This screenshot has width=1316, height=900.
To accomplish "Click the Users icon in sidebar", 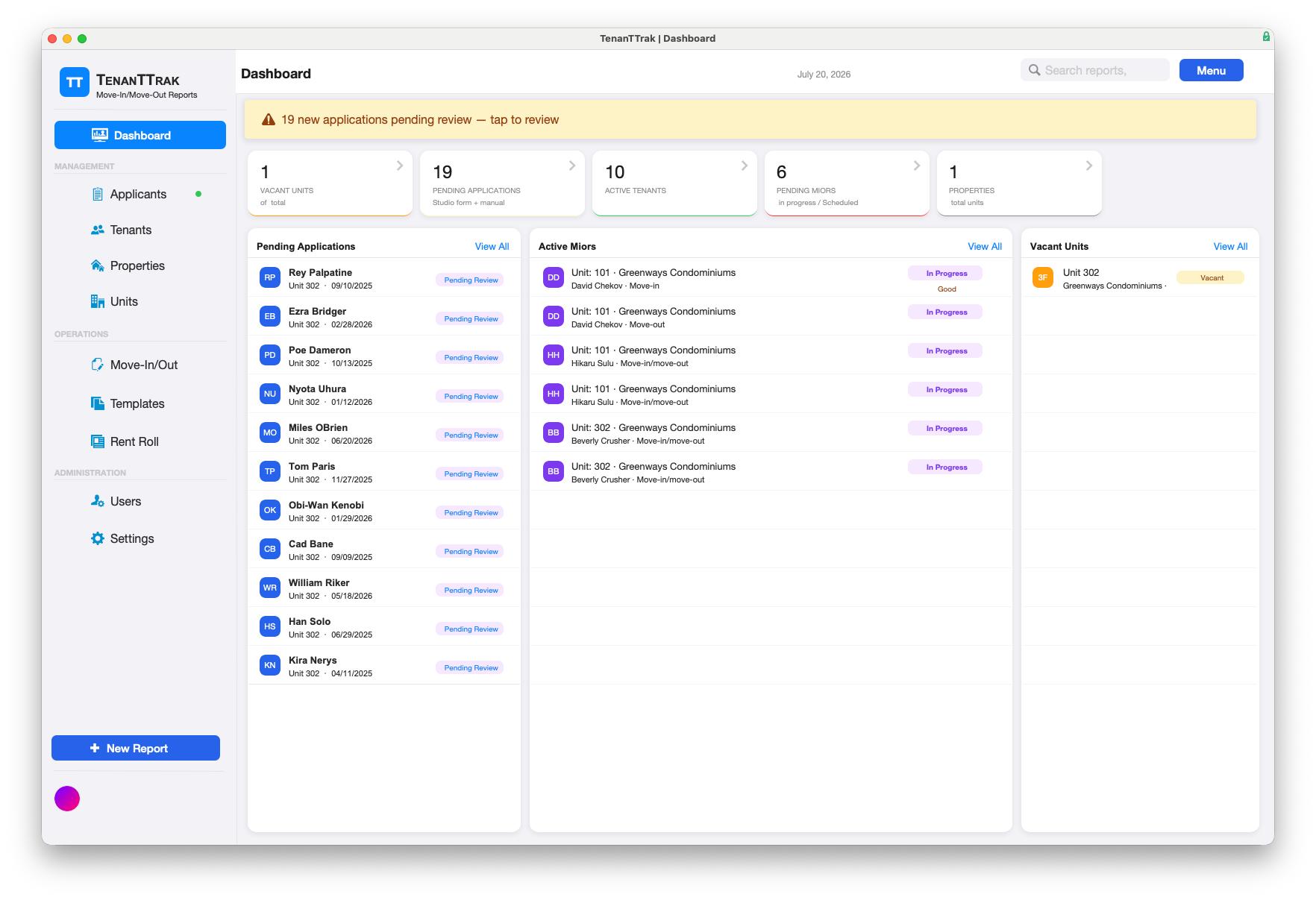I will (x=98, y=501).
